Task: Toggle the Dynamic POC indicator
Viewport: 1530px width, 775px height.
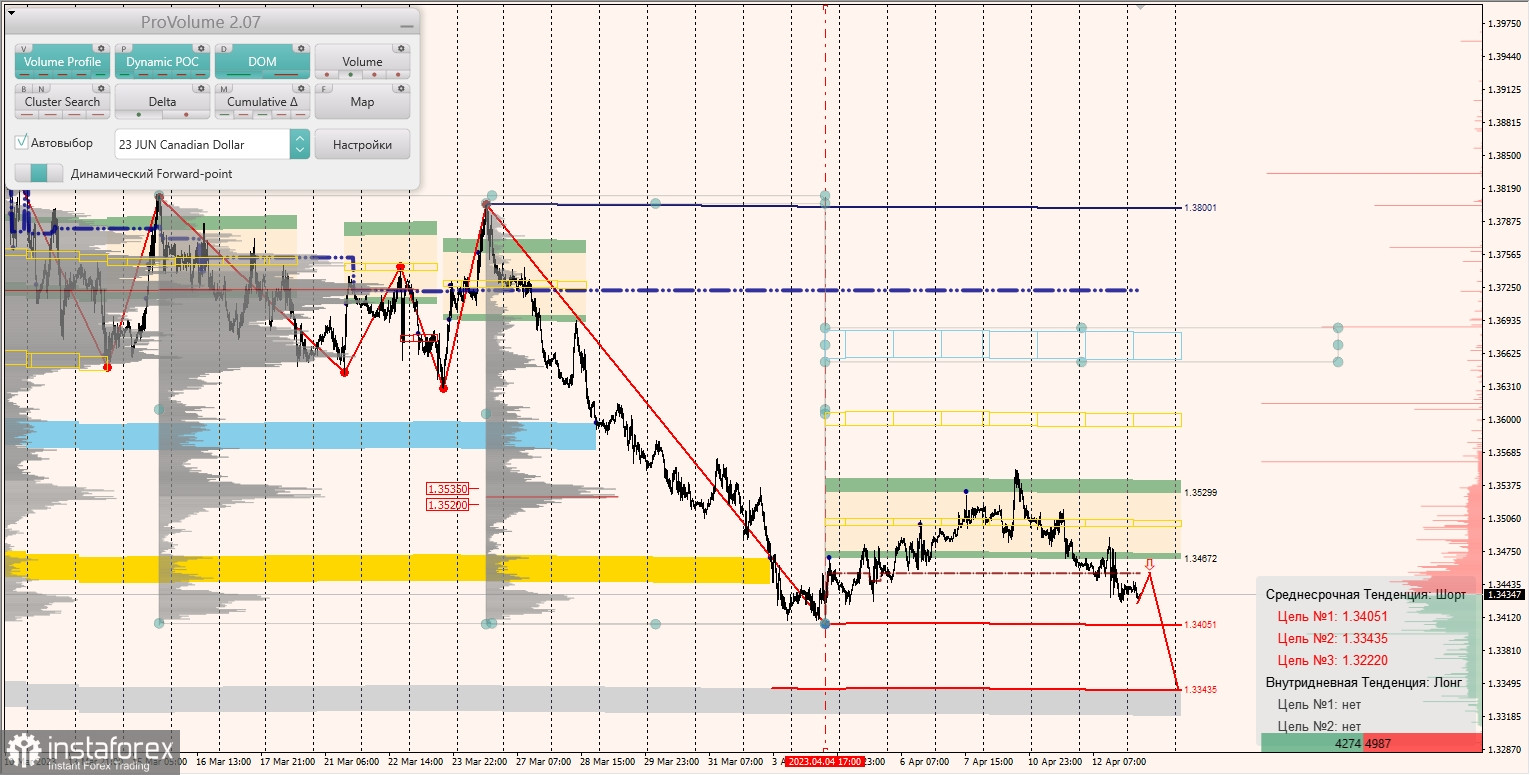Action: 162,61
